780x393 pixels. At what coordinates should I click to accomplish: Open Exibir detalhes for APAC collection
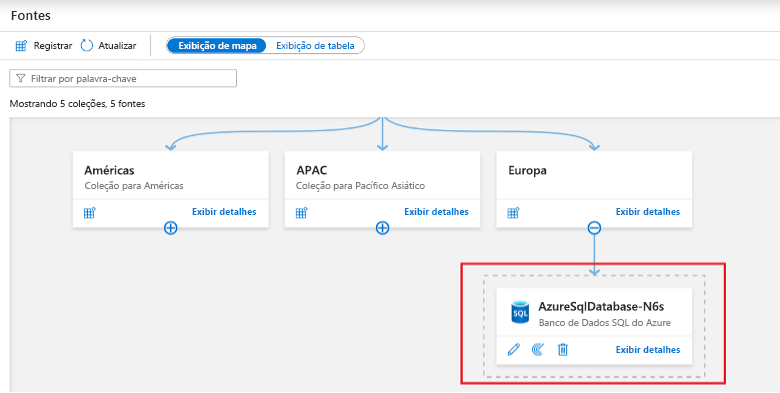click(436, 212)
